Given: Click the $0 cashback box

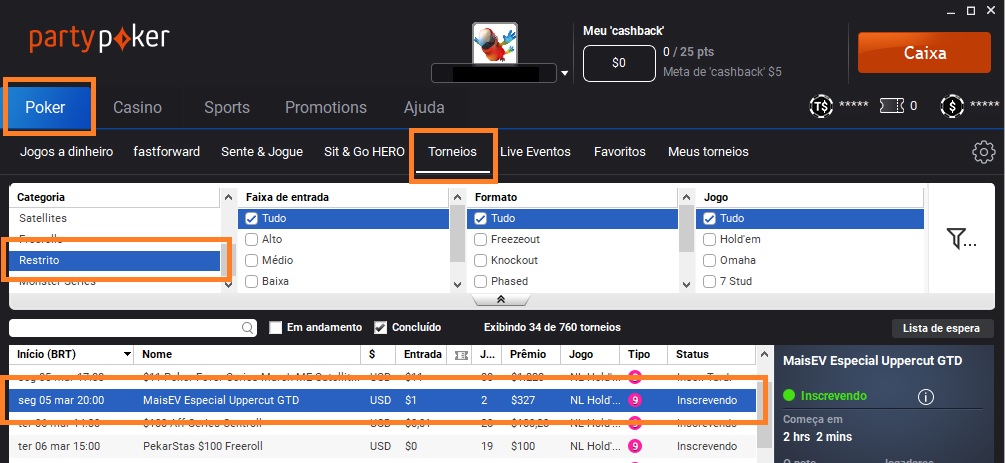Looking at the screenshot, I should [x=619, y=63].
